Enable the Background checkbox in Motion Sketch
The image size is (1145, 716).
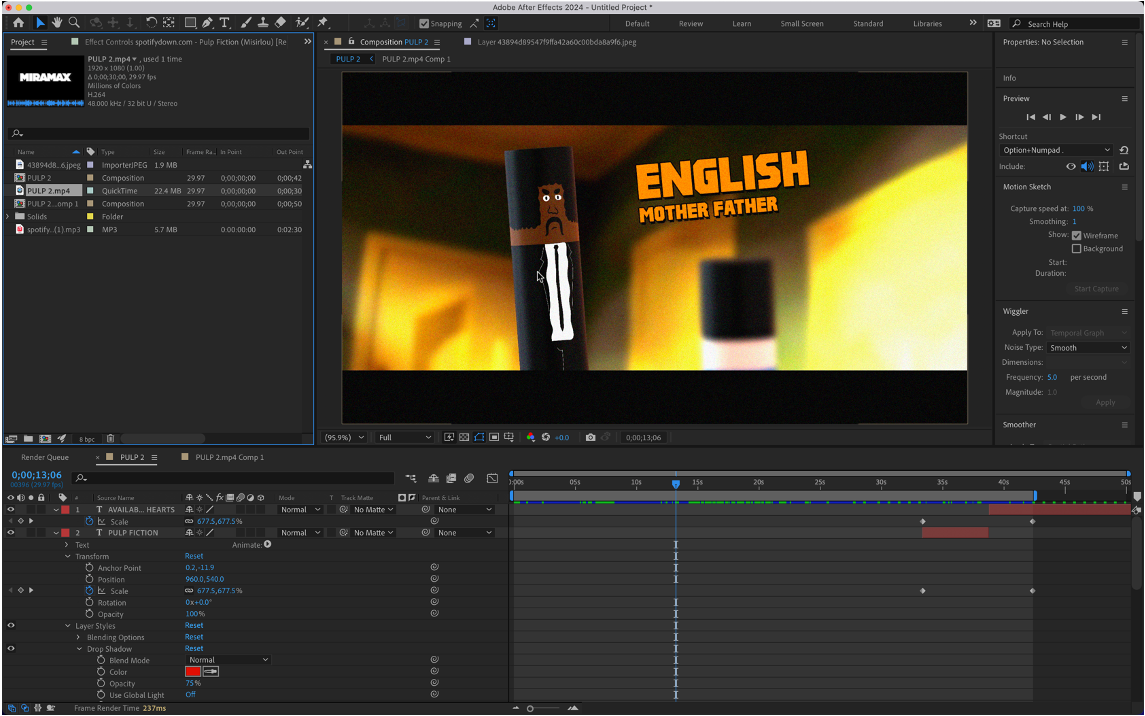pos(1076,249)
